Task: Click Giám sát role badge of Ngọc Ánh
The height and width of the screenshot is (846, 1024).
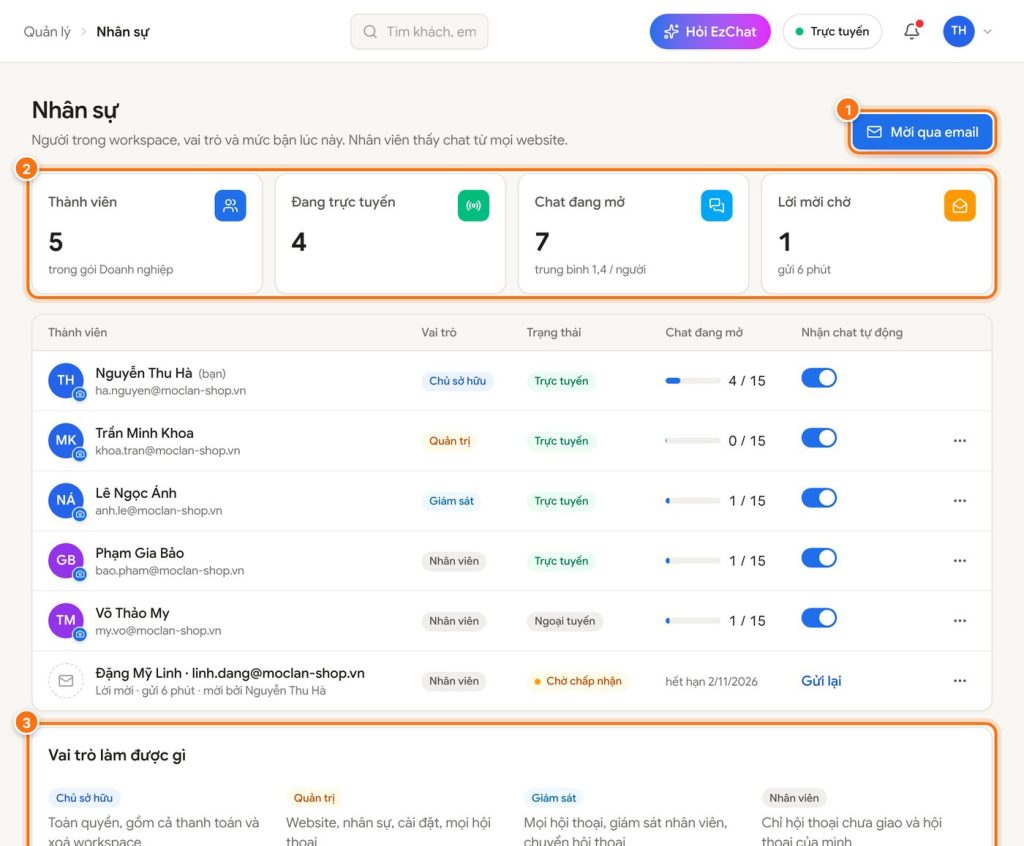Action: pos(451,501)
